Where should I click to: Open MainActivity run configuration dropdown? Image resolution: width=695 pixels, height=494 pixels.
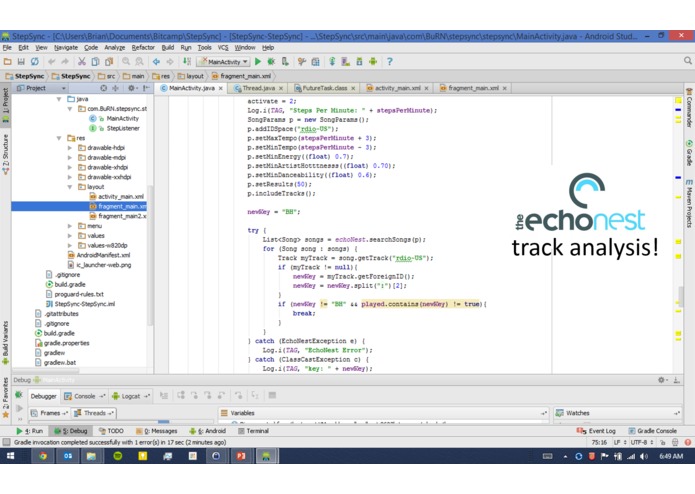coord(224,62)
